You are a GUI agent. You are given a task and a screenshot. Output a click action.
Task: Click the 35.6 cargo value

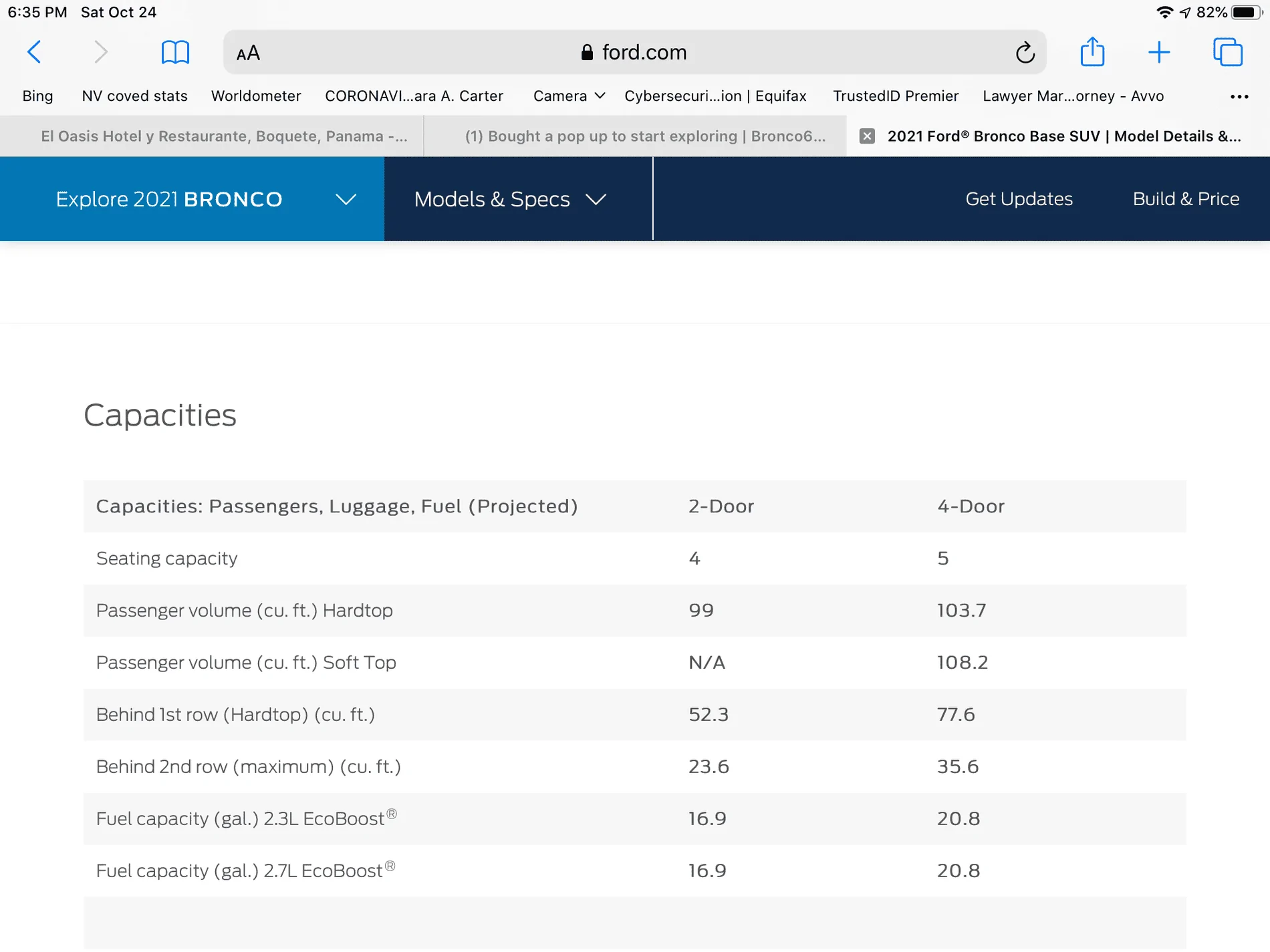pyautogui.click(x=958, y=767)
